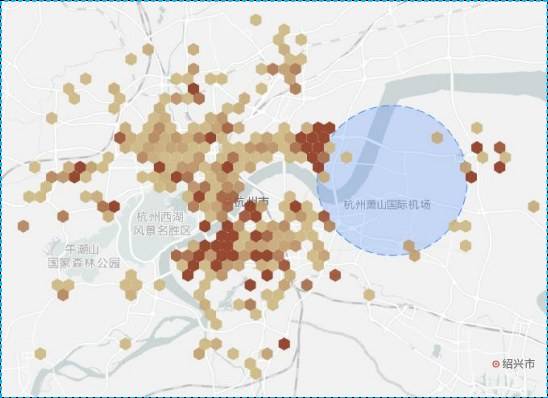The width and height of the screenshot is (548, 398).
Task: Click the topmost isolated tan hexagon
Action: [x=256, y=20]
